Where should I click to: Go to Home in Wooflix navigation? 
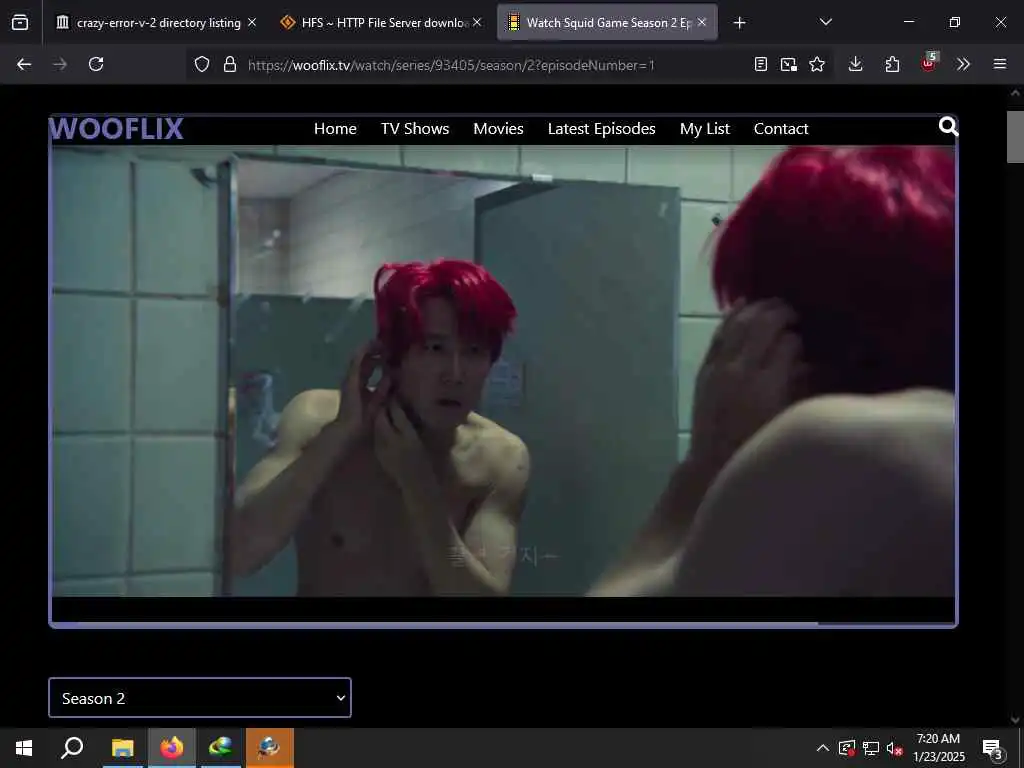pyautogui.click(x=335, y=129)
